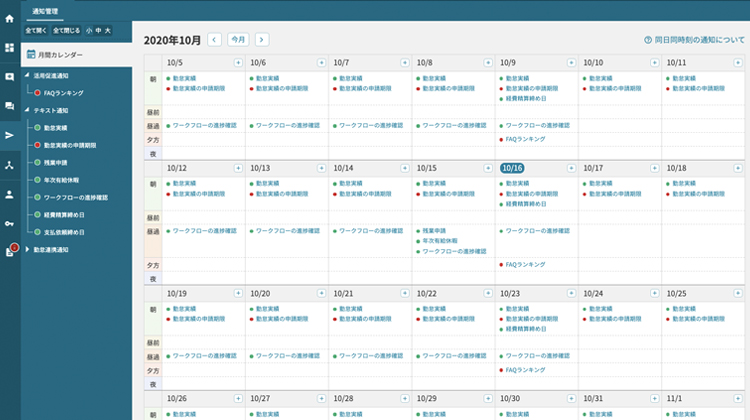Open the key icon in sidebar
Screen dimensions: 750x420
click(x=10, y=223)
